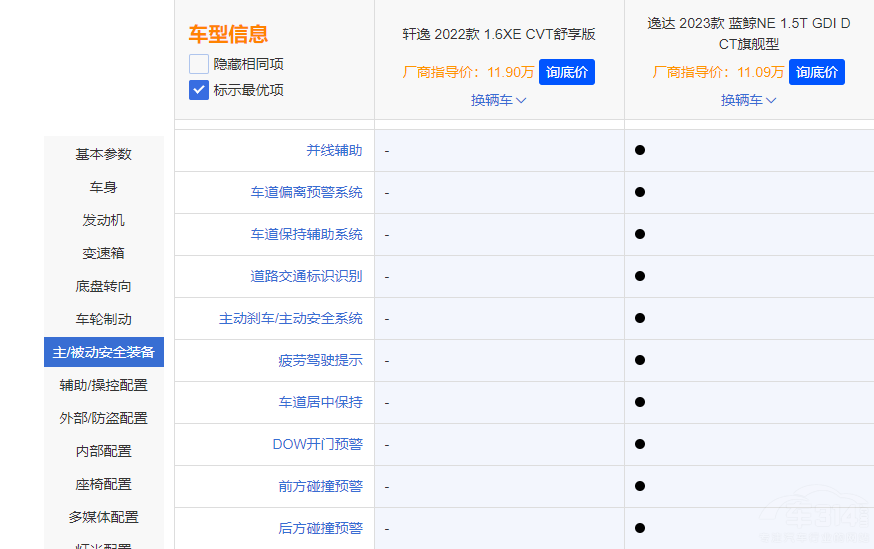The image size is (874, 549).
Task: Go to 变速箱 section
Action: pyautogui.click(x=103, y=253)
